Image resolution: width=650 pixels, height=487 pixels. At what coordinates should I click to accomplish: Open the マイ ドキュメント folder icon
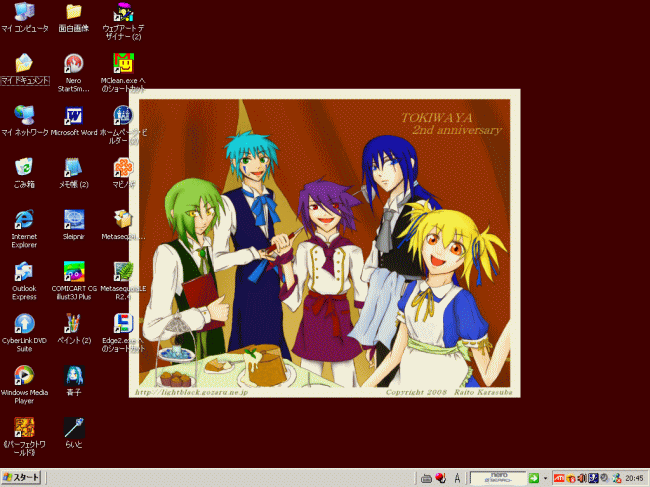[24, 69]
